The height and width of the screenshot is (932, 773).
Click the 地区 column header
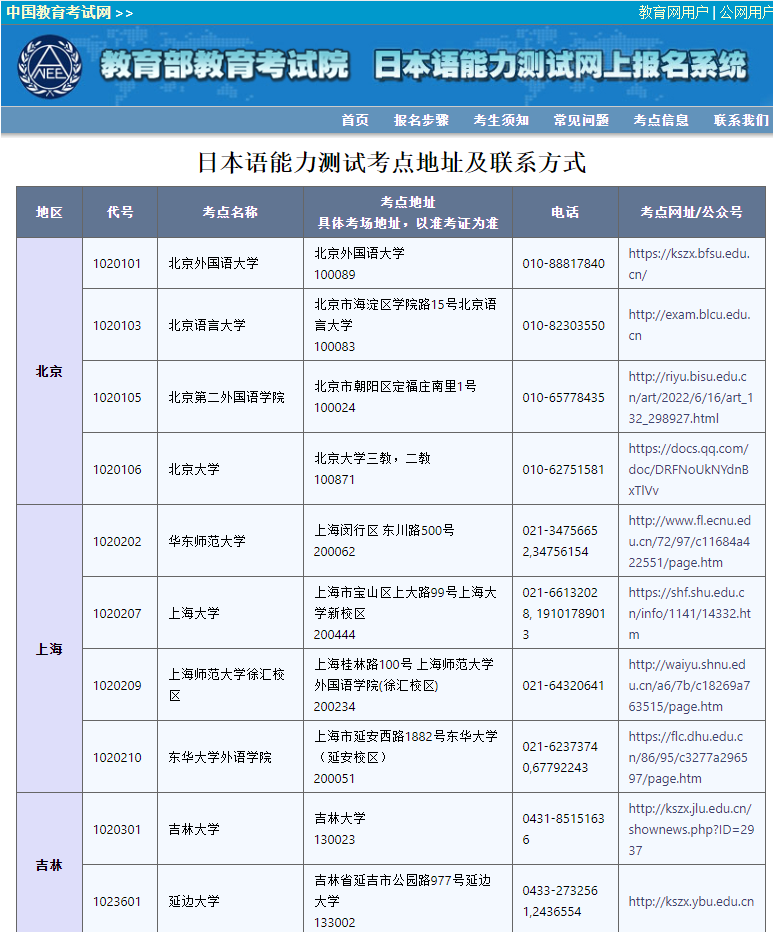(49, 212)
